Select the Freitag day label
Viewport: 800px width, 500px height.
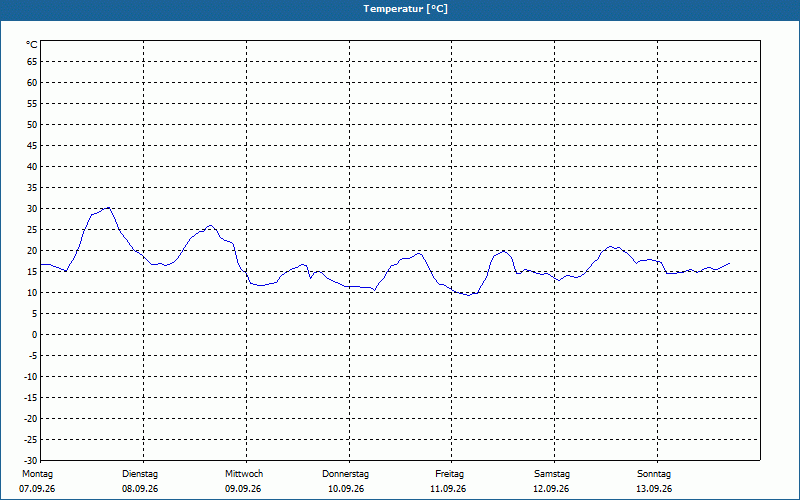click(x=449, y=474)
